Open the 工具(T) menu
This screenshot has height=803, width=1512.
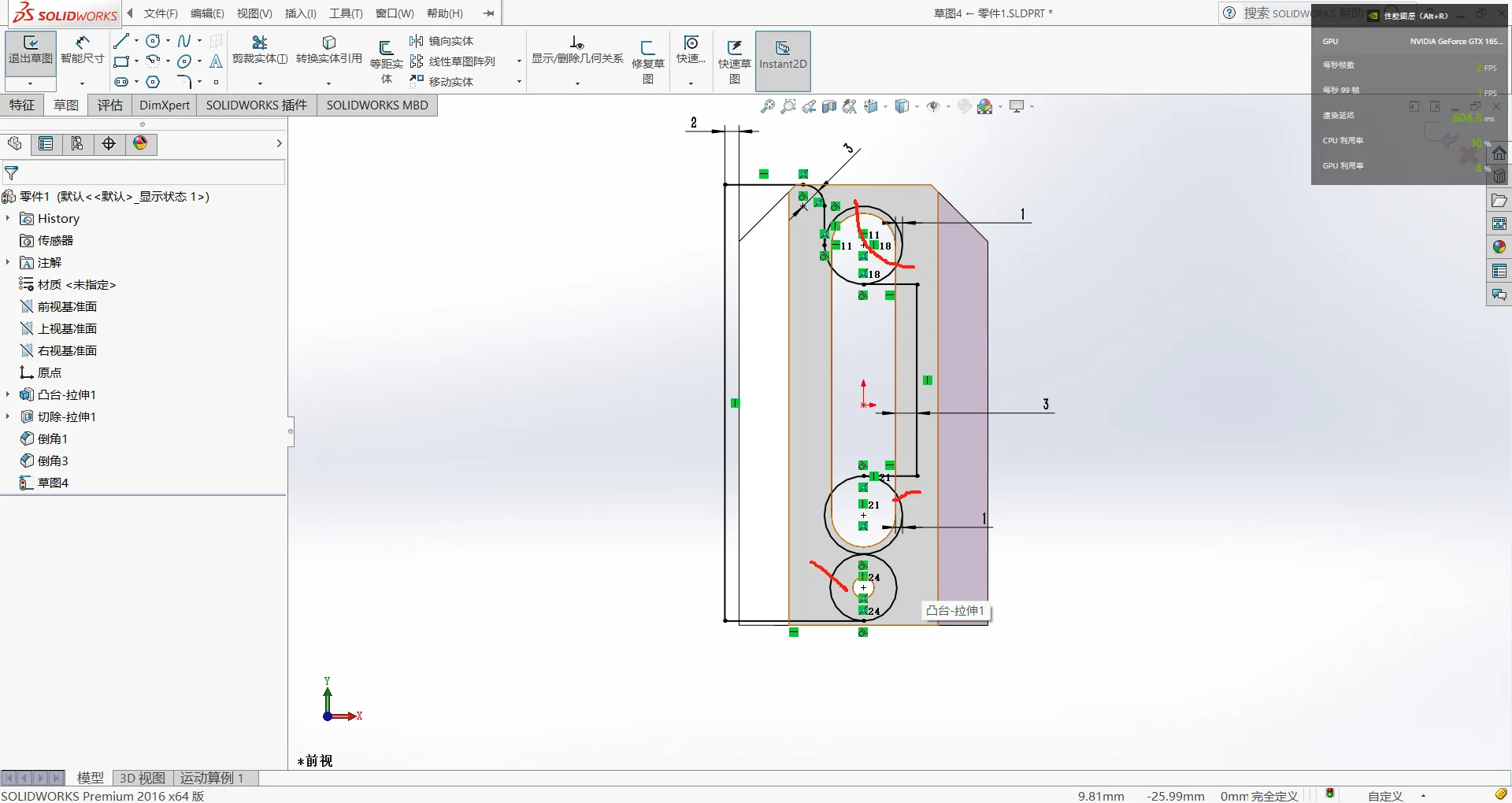pos(346,13)
